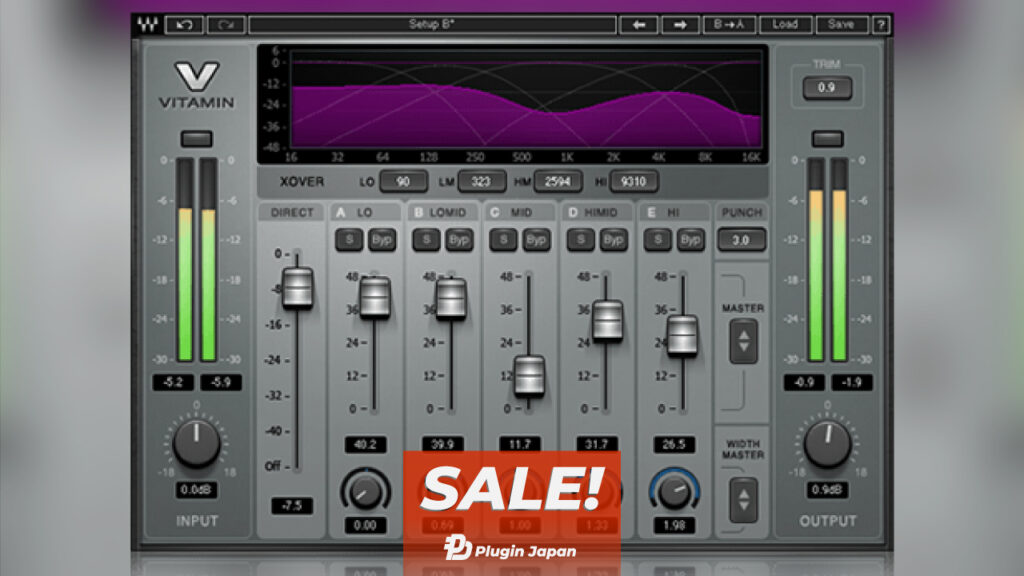Open help via the question mark icon

point(881,24)
